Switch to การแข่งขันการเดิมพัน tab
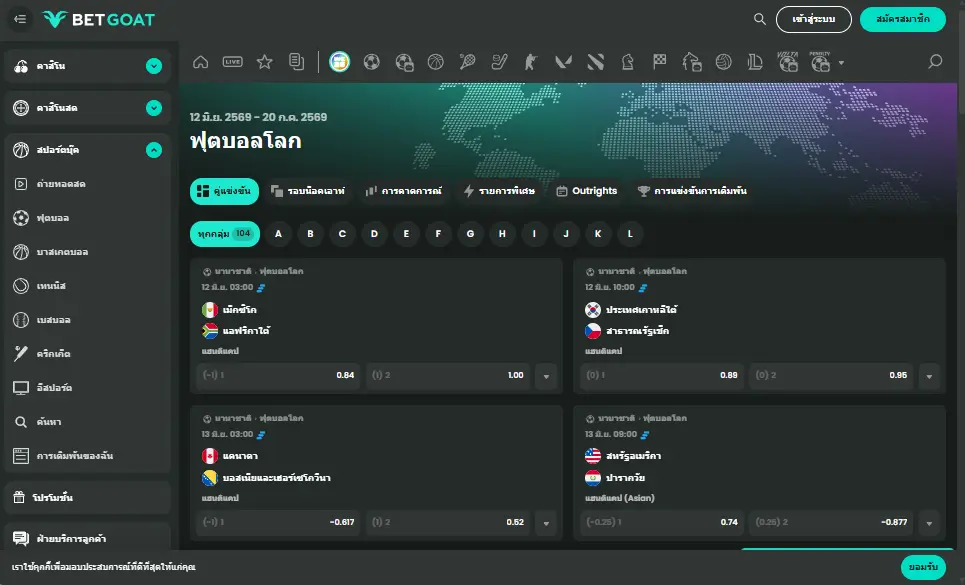The image size is (965, 585). pos(692,191)
